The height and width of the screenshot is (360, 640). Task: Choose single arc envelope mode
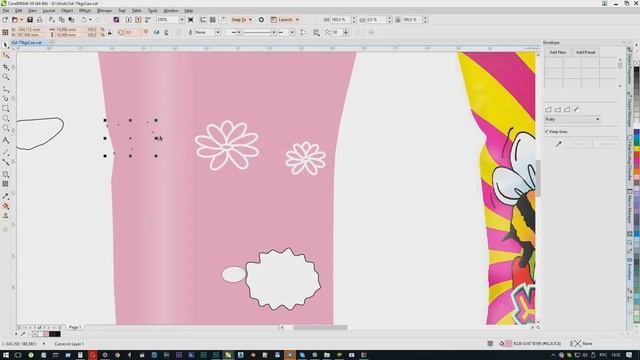click(x=558, y=109)
